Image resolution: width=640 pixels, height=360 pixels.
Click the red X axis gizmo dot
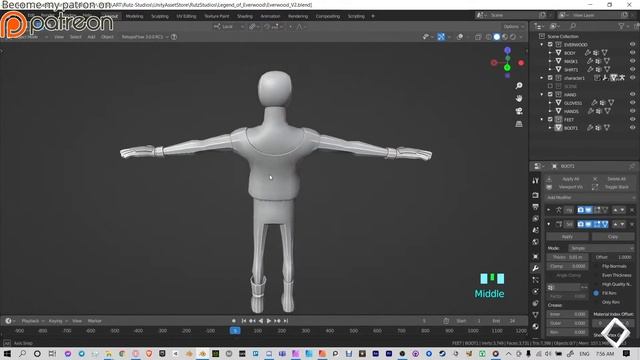(521, 63)
